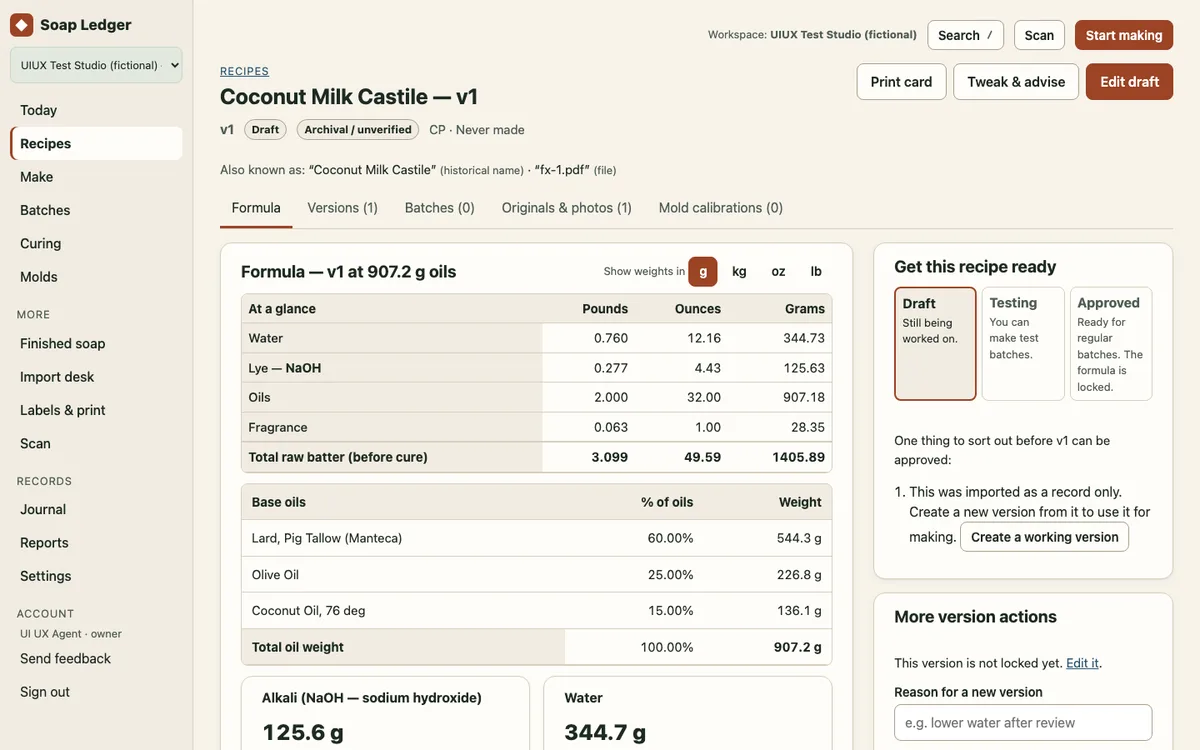Show weights in grams (g)
The image size is (1200, 750).
[703, 271]
